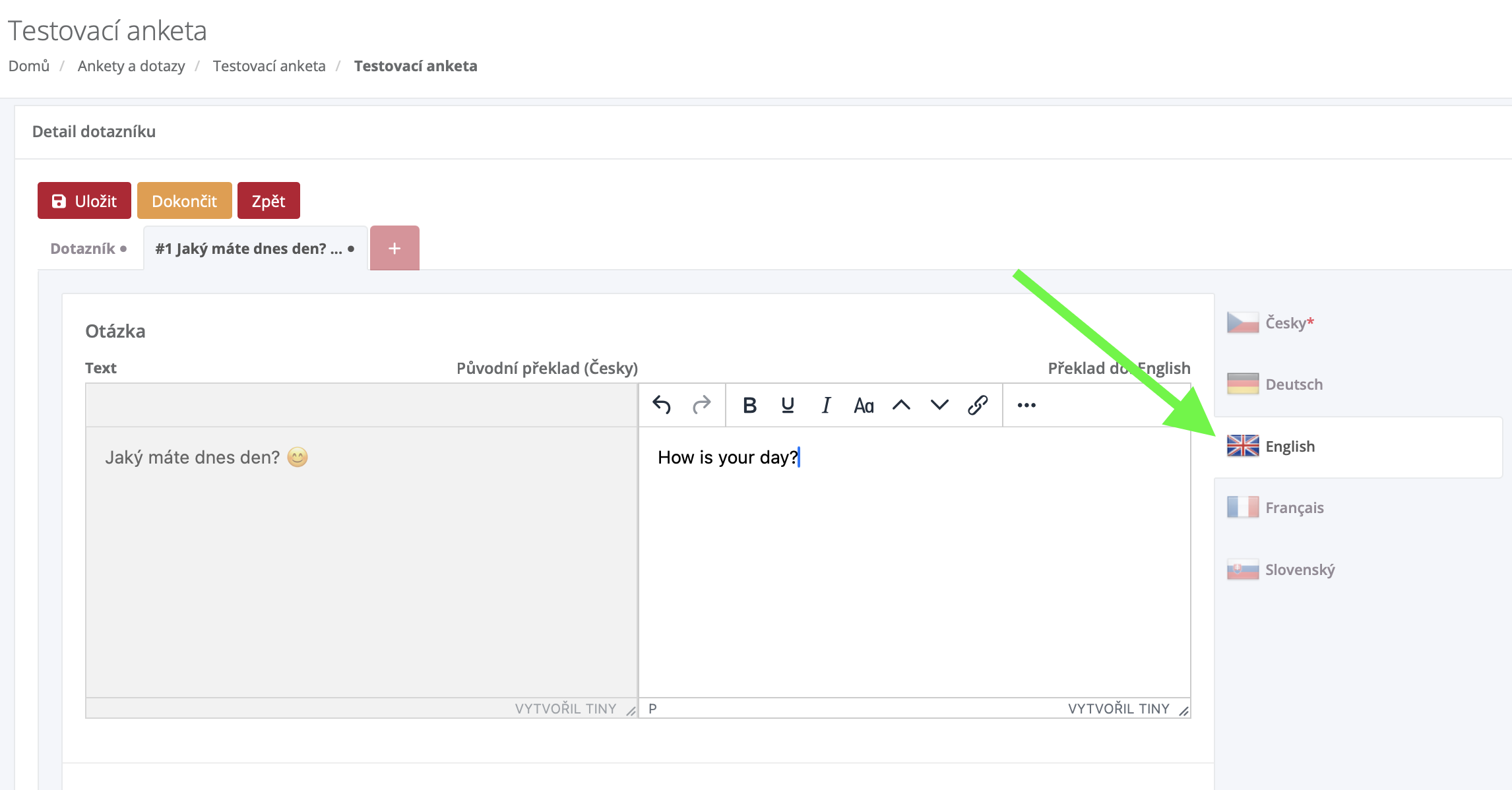Expand more options with three dots
This screenshot has width=1512, height=790.
tap(1026, 405)
